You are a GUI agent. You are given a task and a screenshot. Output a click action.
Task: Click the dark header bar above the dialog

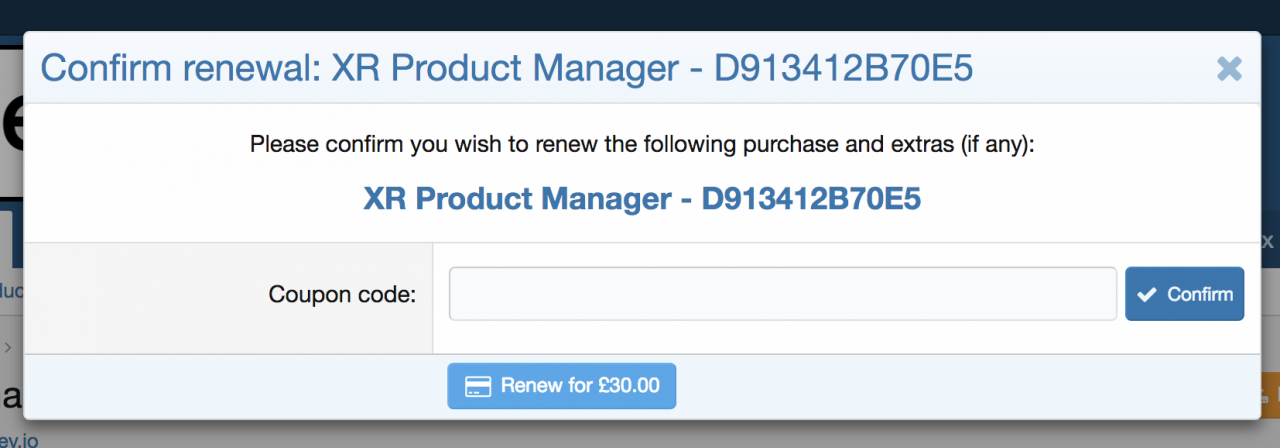coord(640,15)
